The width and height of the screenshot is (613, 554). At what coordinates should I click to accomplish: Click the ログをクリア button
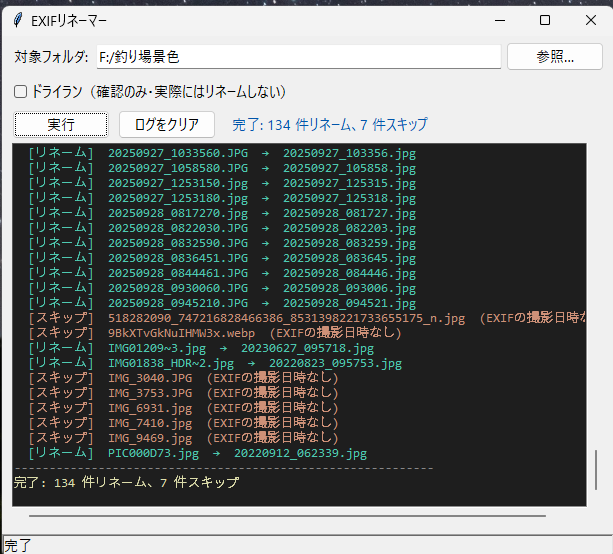coord(167,125)
